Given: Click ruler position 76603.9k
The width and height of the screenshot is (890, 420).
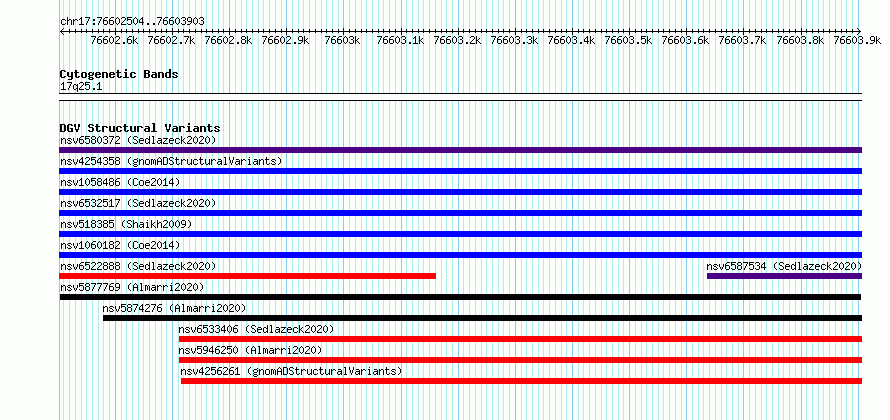Looking at the screenshot, I should click(x=857, y=40).
